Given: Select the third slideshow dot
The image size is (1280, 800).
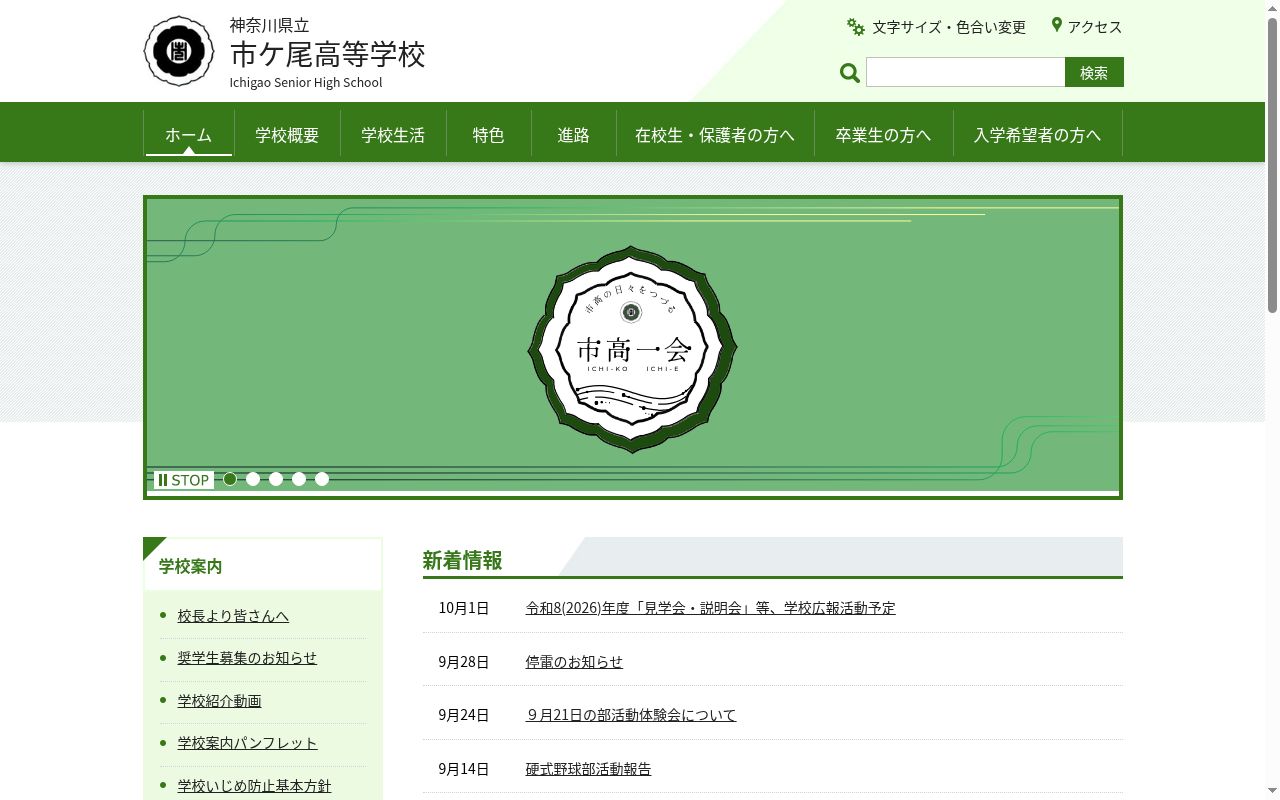Looking at the screenshot, I should tap(276, 479).
